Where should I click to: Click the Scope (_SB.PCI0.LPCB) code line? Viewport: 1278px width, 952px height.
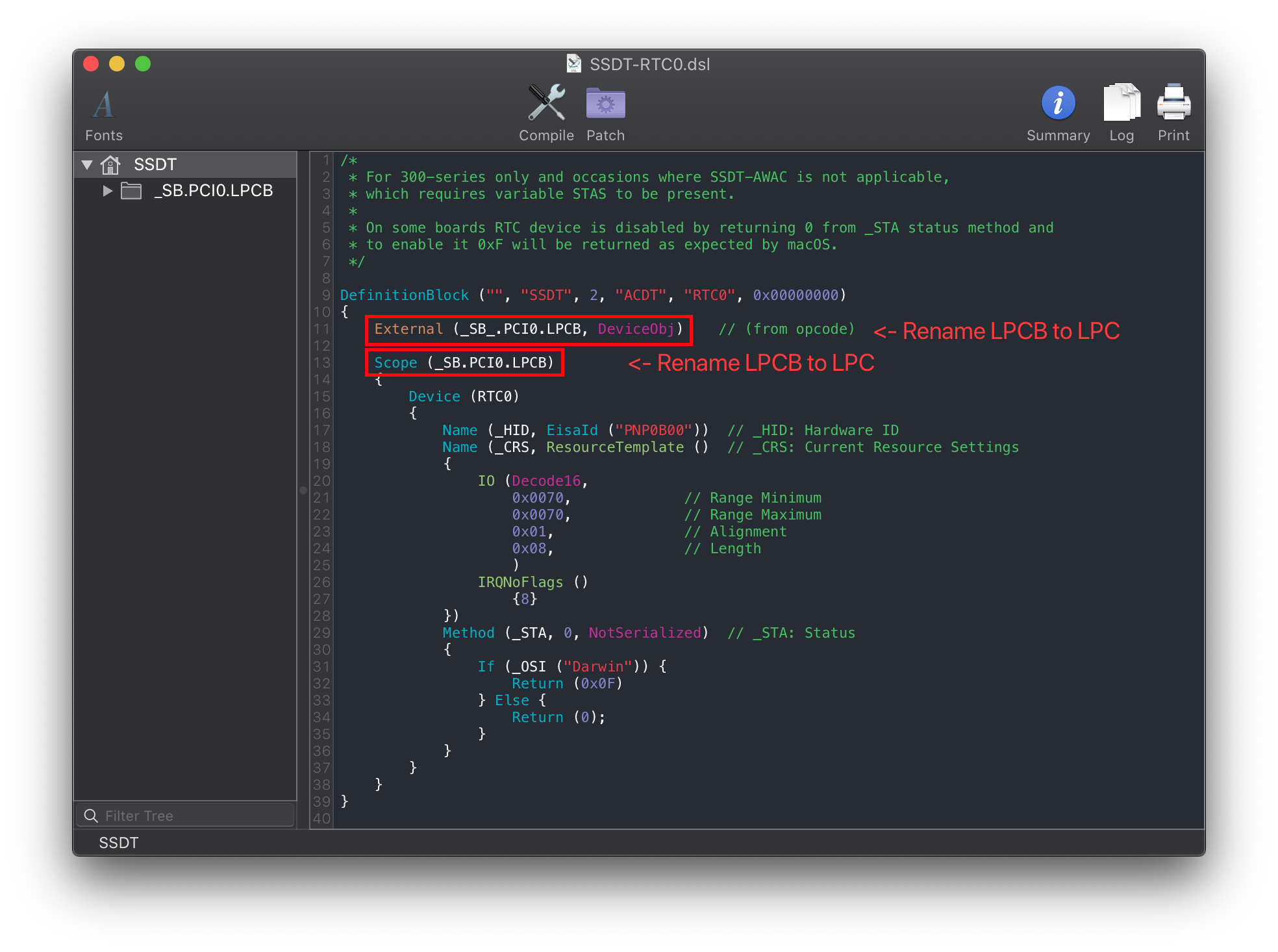click(464, 363)
